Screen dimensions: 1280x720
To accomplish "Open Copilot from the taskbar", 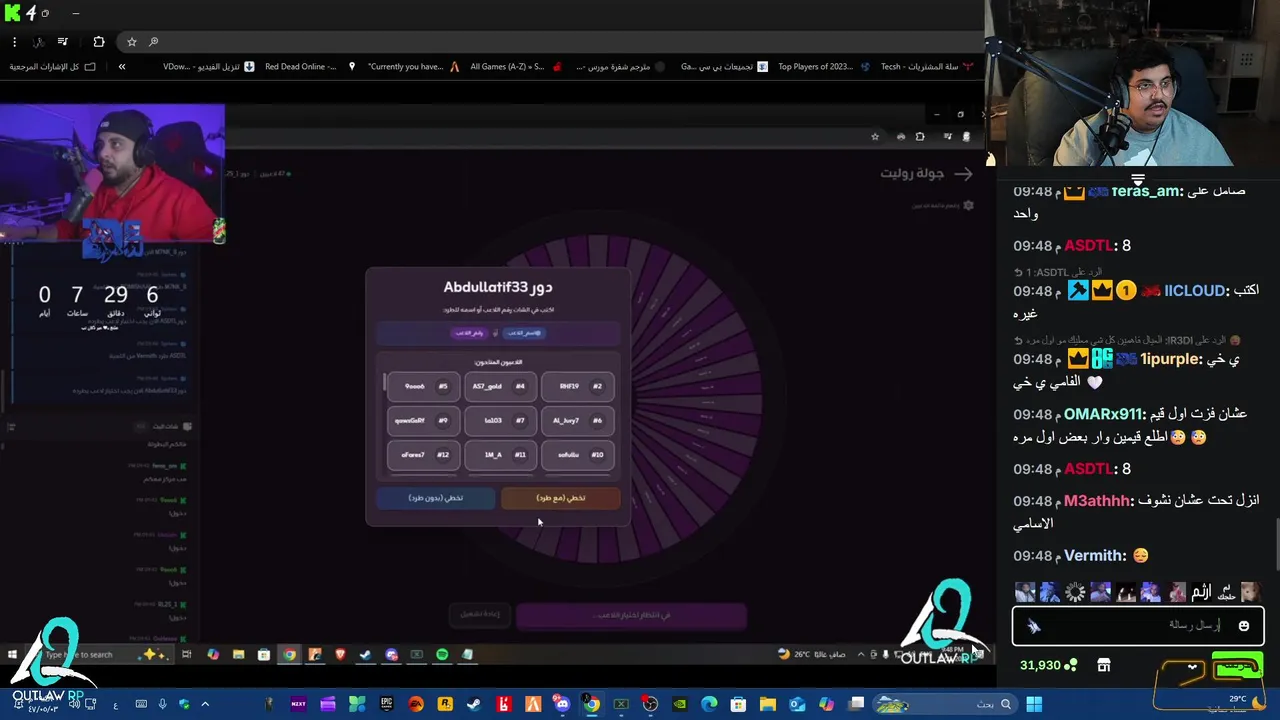I will click(826, 704).
